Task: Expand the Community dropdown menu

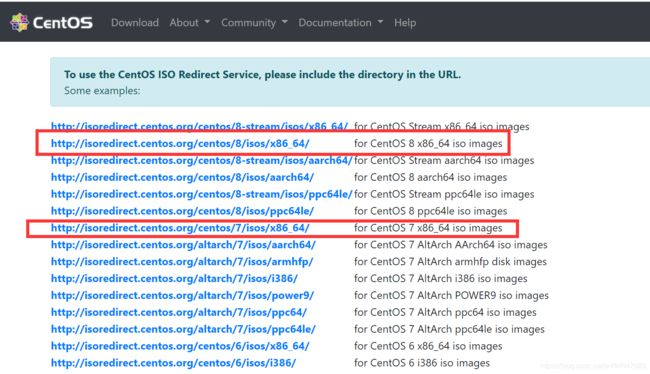Action: 254,23
